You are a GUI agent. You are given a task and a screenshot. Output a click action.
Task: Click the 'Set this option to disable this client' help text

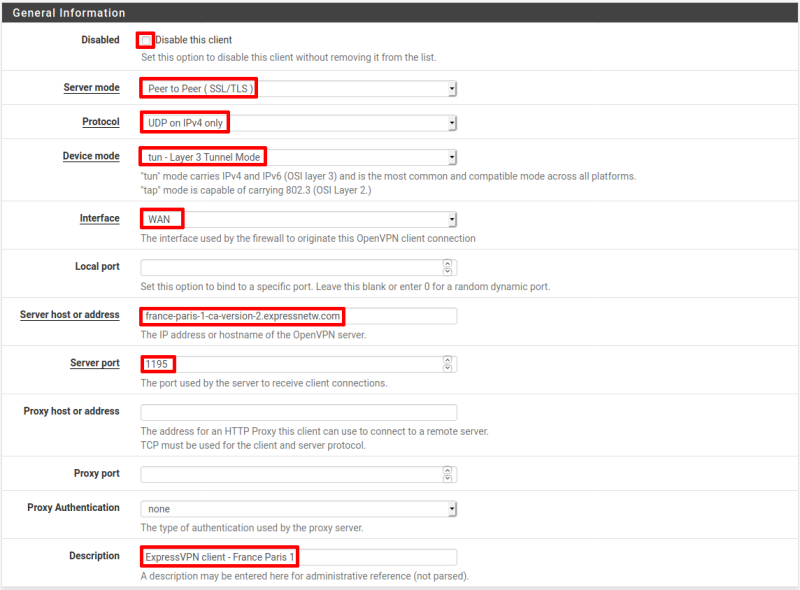[289, 57]
